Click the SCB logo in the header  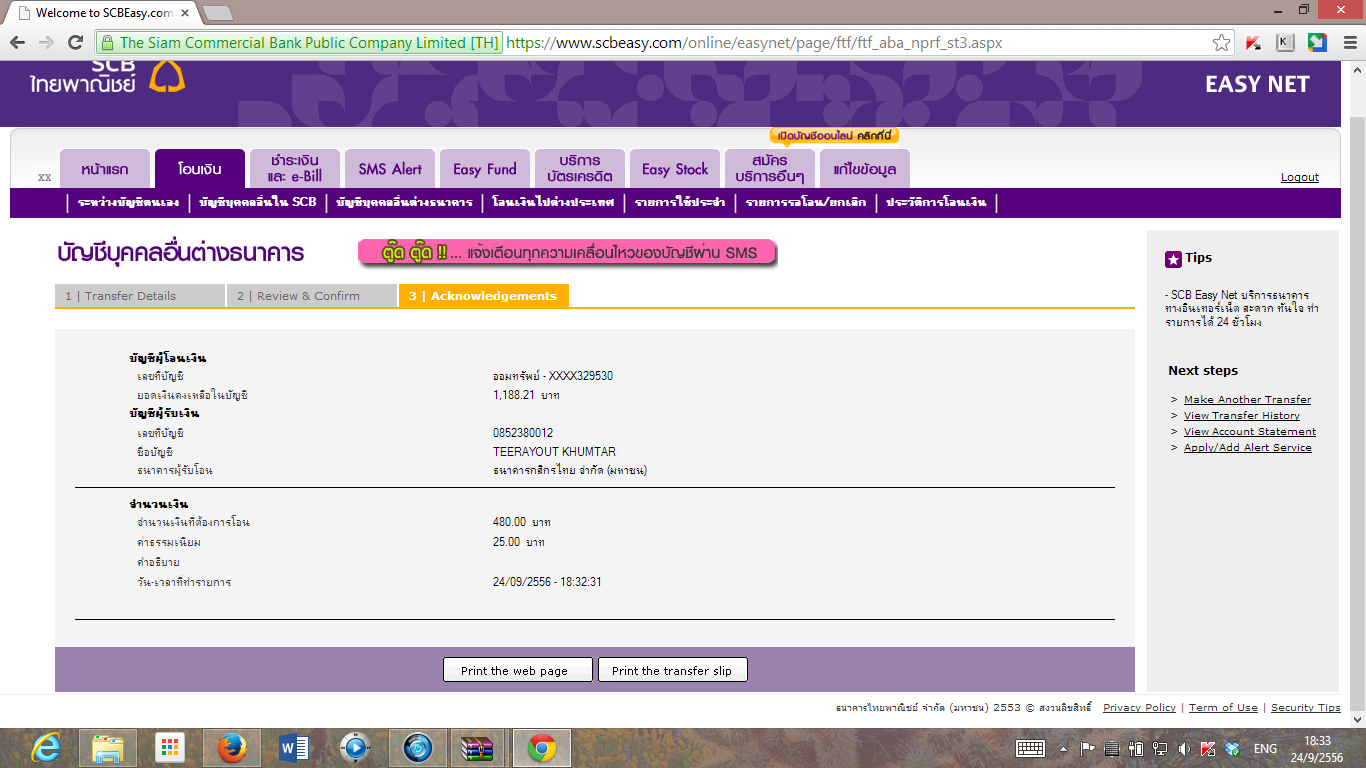click(107, 77)
